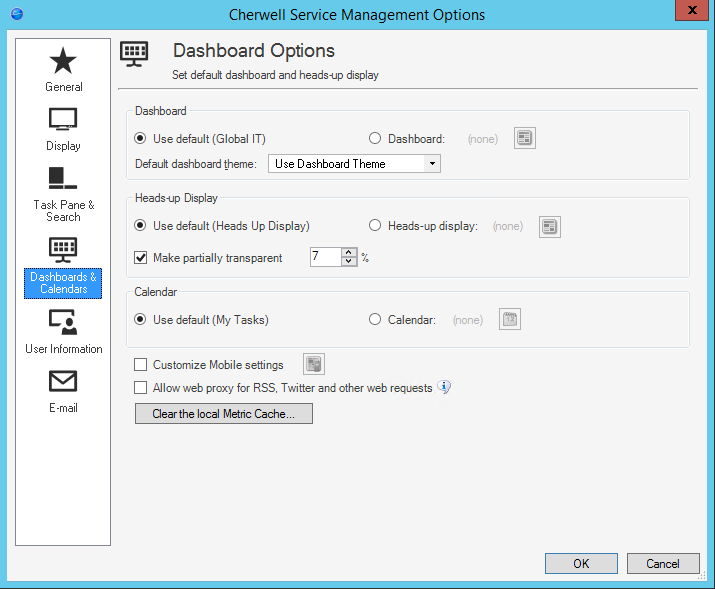Click the web proxy info icon
The width and height of the screenshot is (715, 589).
tap(445, 387)
